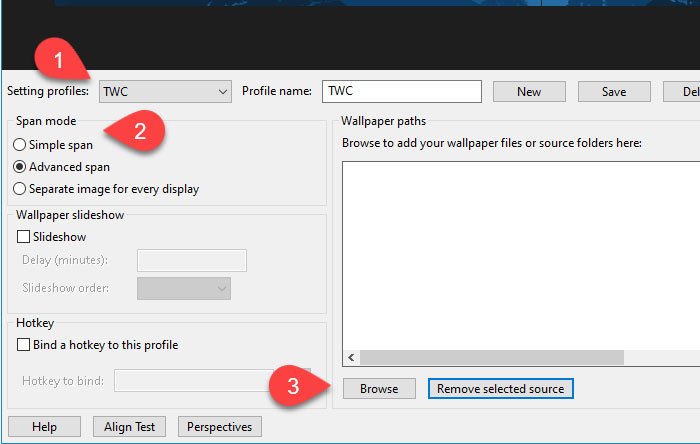
Task: Click the Delay (minutes) field
Action: [192, 261]
